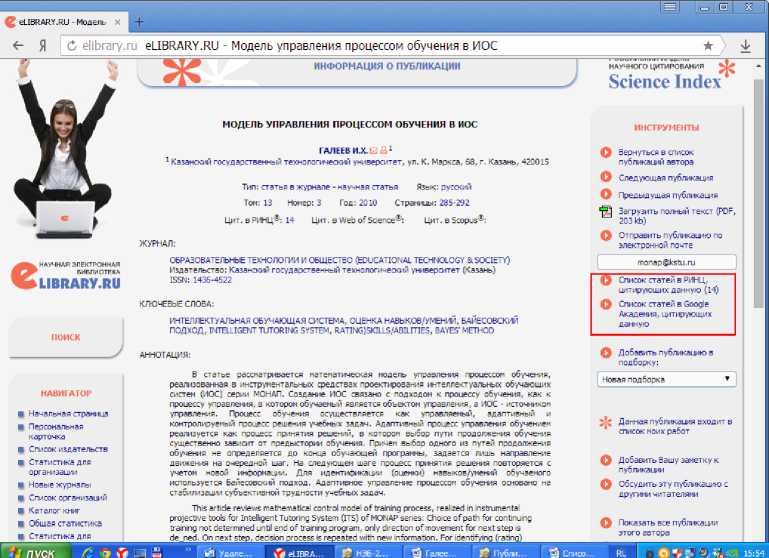The width and height of the screenshot is (769, 558).
Task: Click bullet icon beside 'Обсудить эту публикацию'
Action: coord(606,484)
